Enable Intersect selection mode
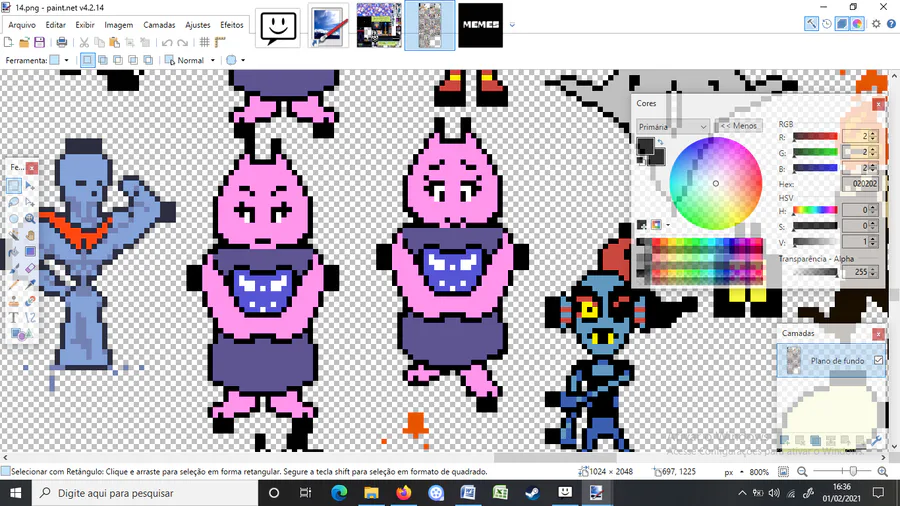 [x=133, y=60]
